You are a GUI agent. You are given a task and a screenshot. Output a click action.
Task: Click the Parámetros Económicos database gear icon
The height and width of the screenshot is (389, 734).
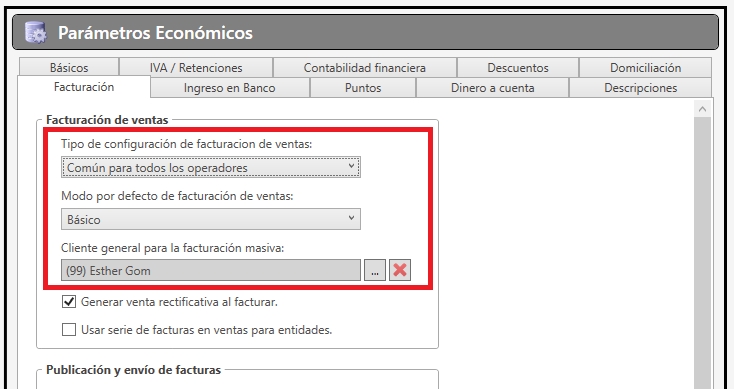(x=36, y=33)
